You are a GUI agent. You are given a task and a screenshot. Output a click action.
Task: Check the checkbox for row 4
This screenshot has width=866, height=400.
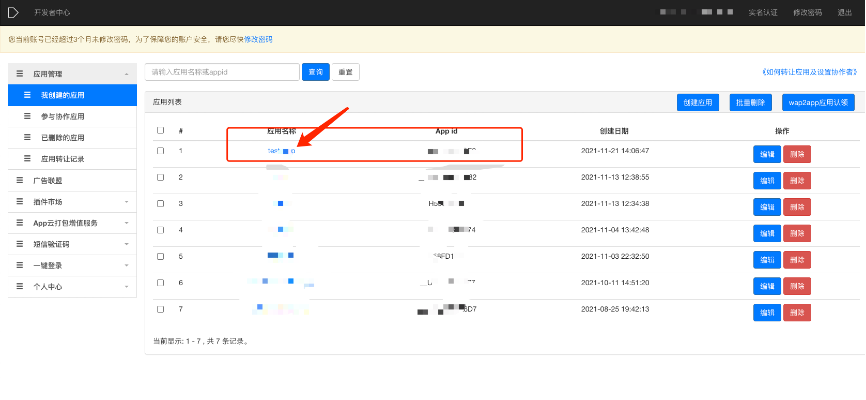pyautogui.click(x=161, y=229)
